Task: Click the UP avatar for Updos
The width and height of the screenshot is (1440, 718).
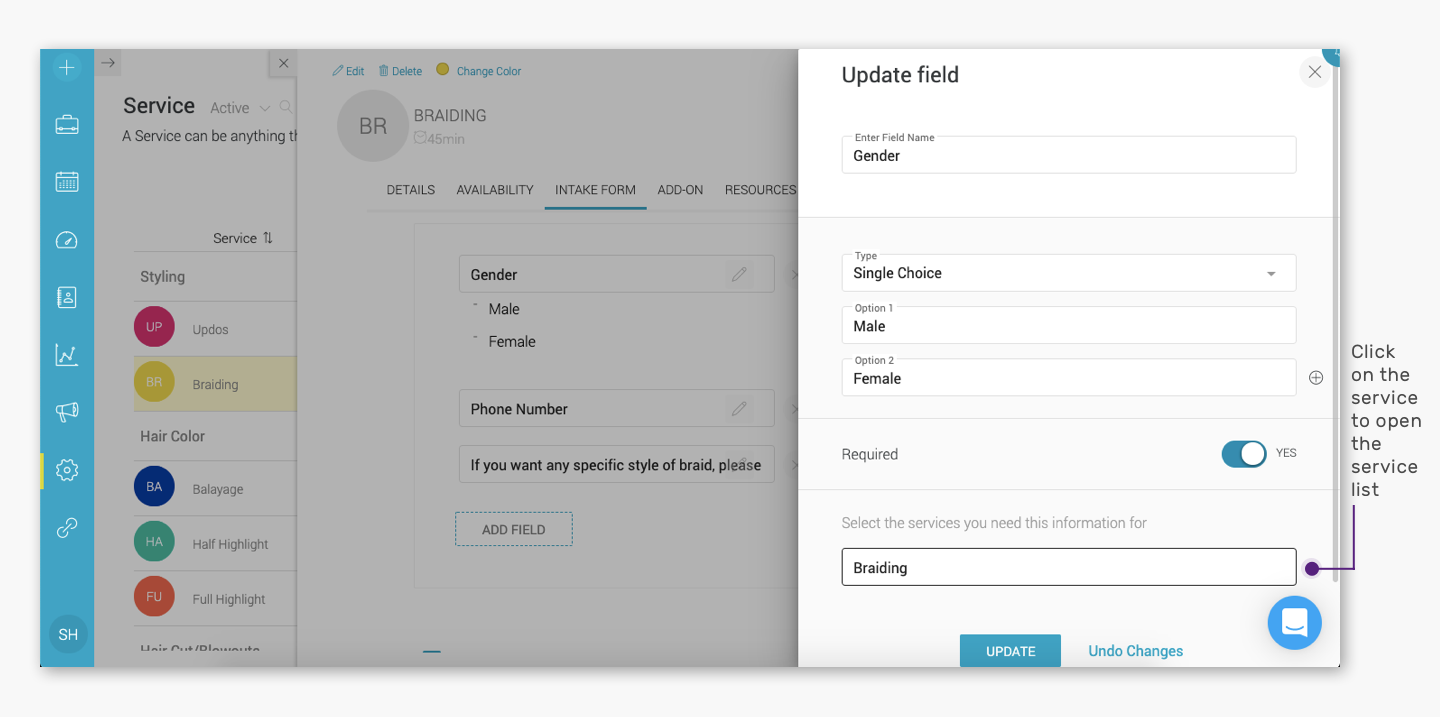Action: (x=154, y=327)
